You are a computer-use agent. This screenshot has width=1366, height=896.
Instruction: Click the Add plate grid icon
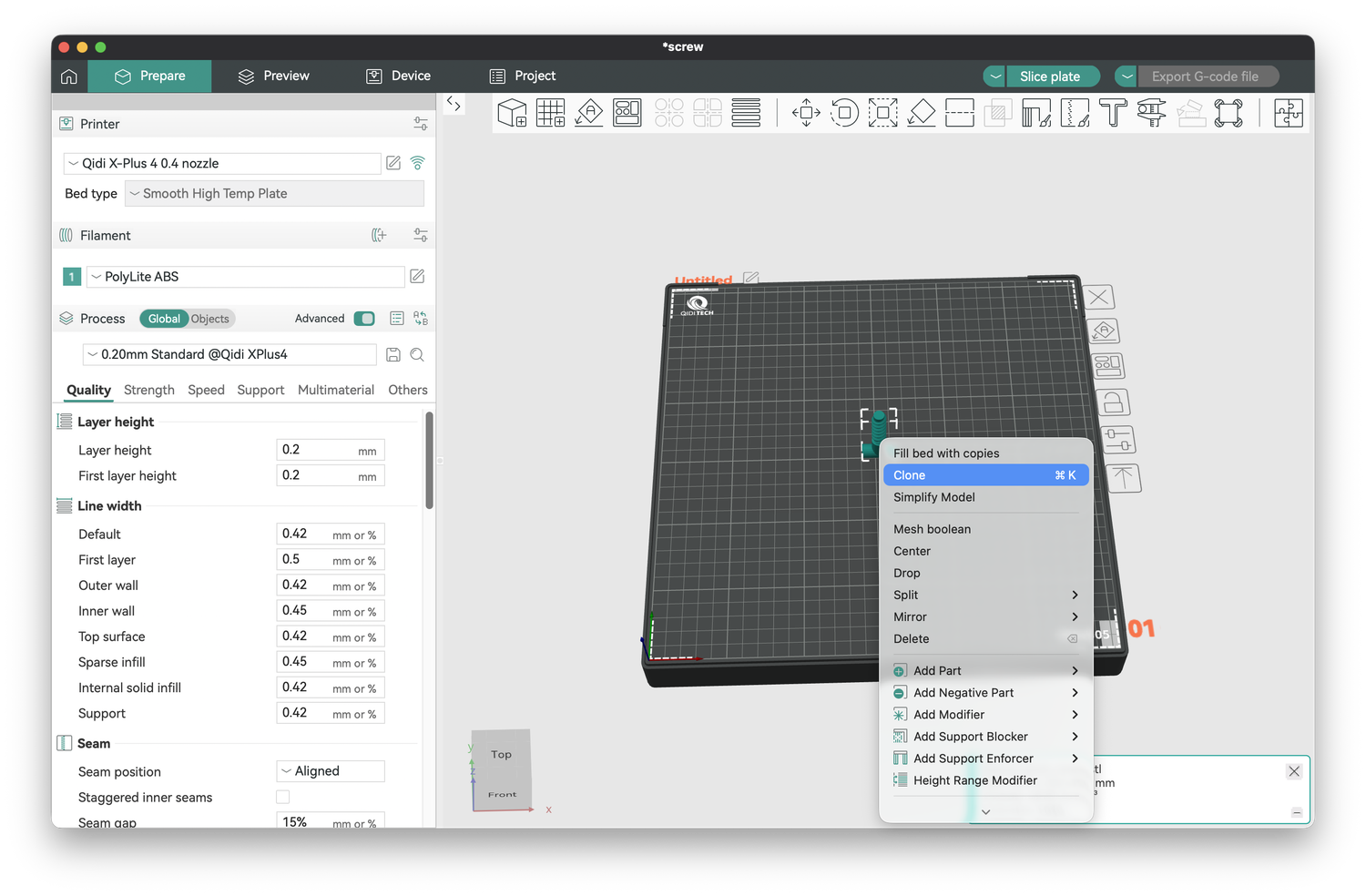(x=550, y=113)
